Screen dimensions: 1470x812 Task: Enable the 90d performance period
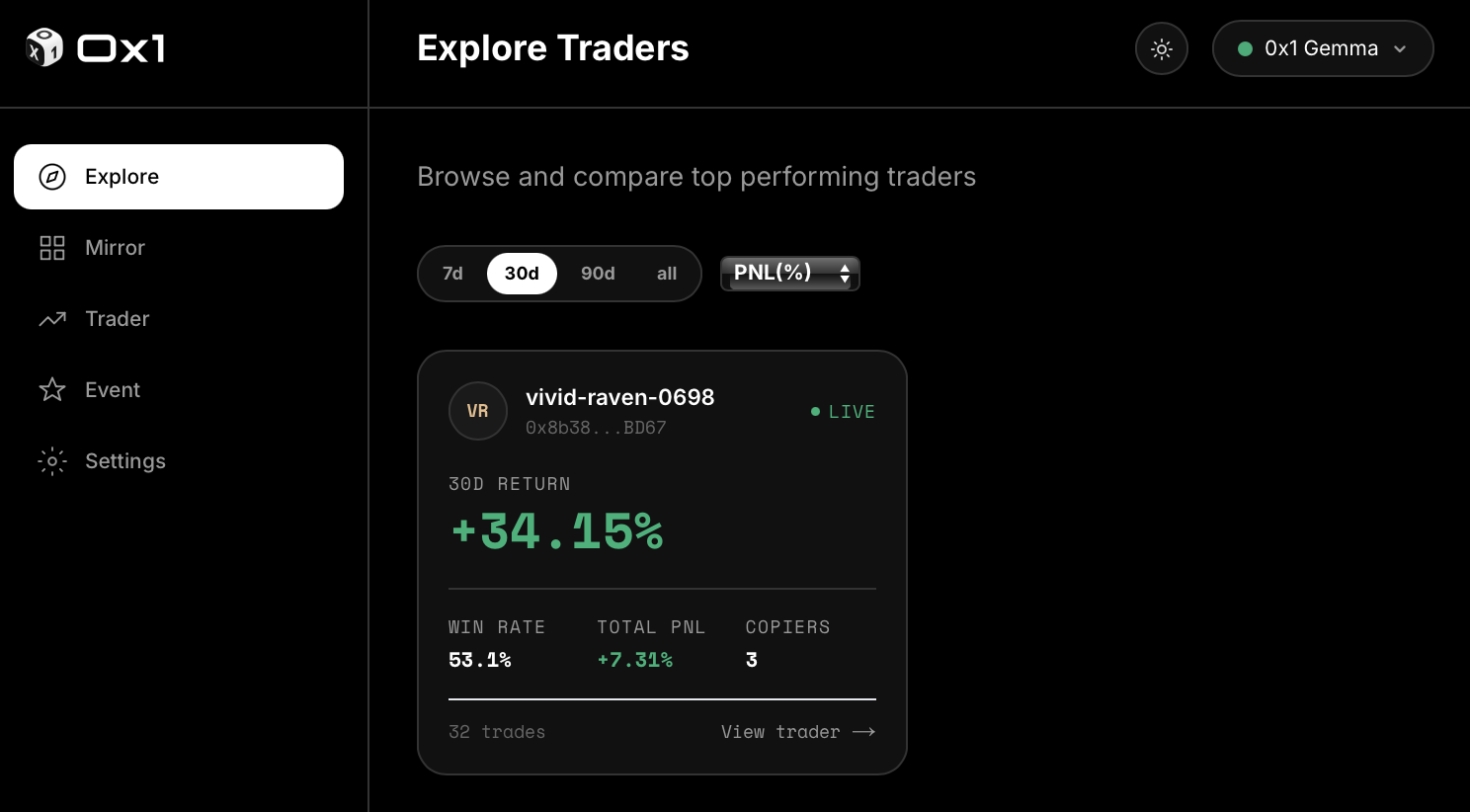pos(597,274)
